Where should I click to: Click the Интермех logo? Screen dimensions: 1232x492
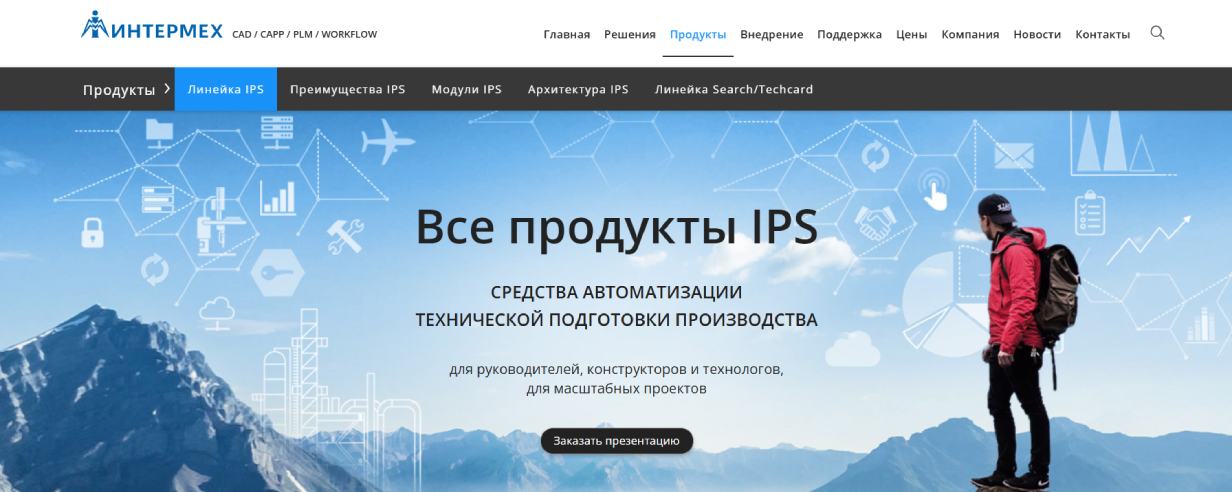pyautogui.click(x=155, y=28)
